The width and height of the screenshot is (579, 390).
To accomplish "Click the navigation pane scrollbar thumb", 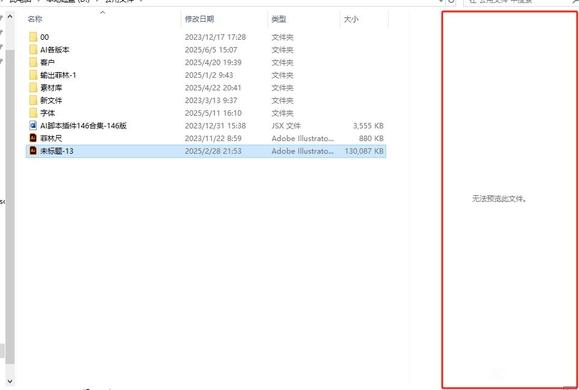I will tap(10, 207).
